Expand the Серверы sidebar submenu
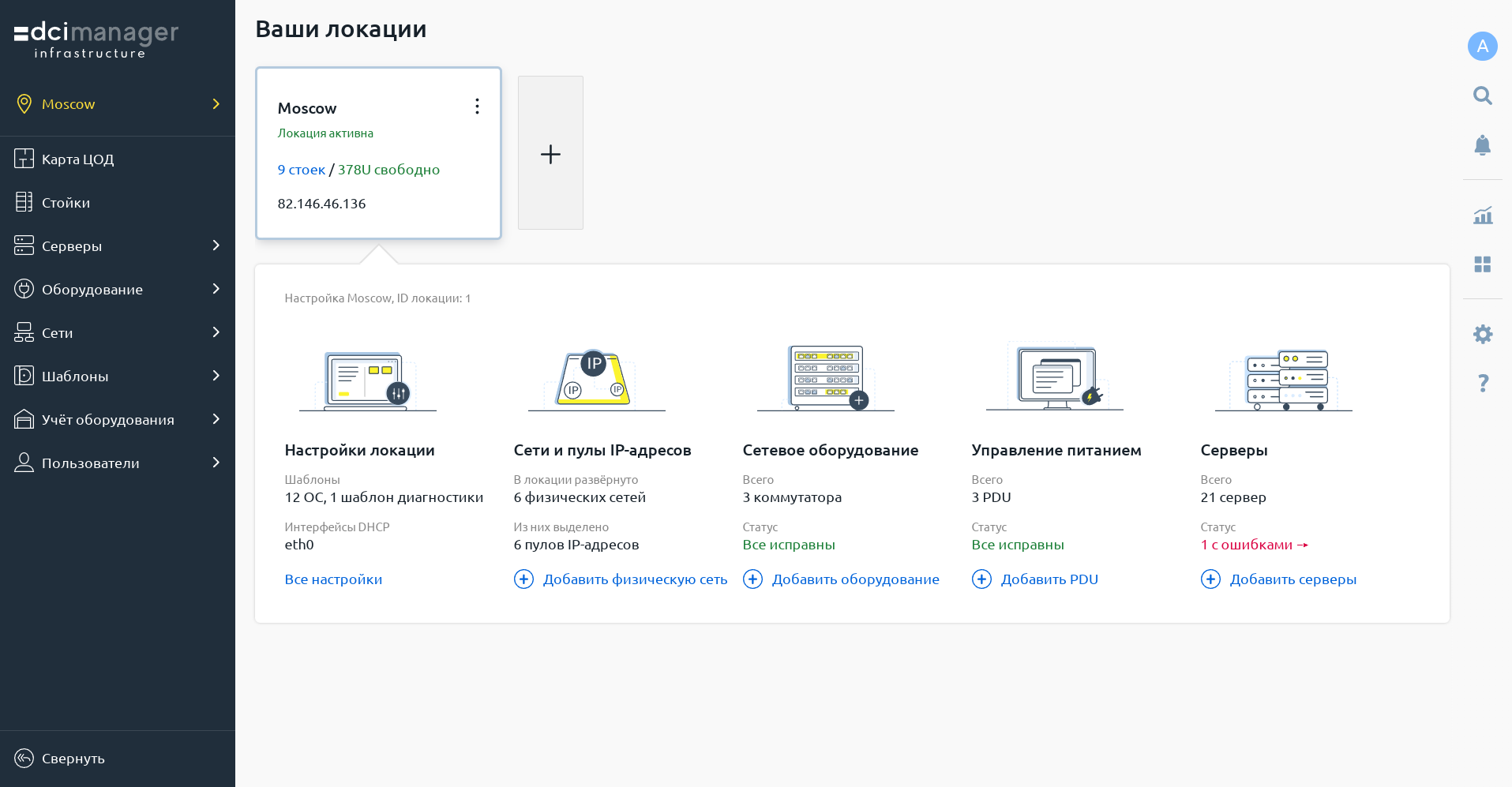The height and width of the screenshot is (787, 1512). pos(216,245)
